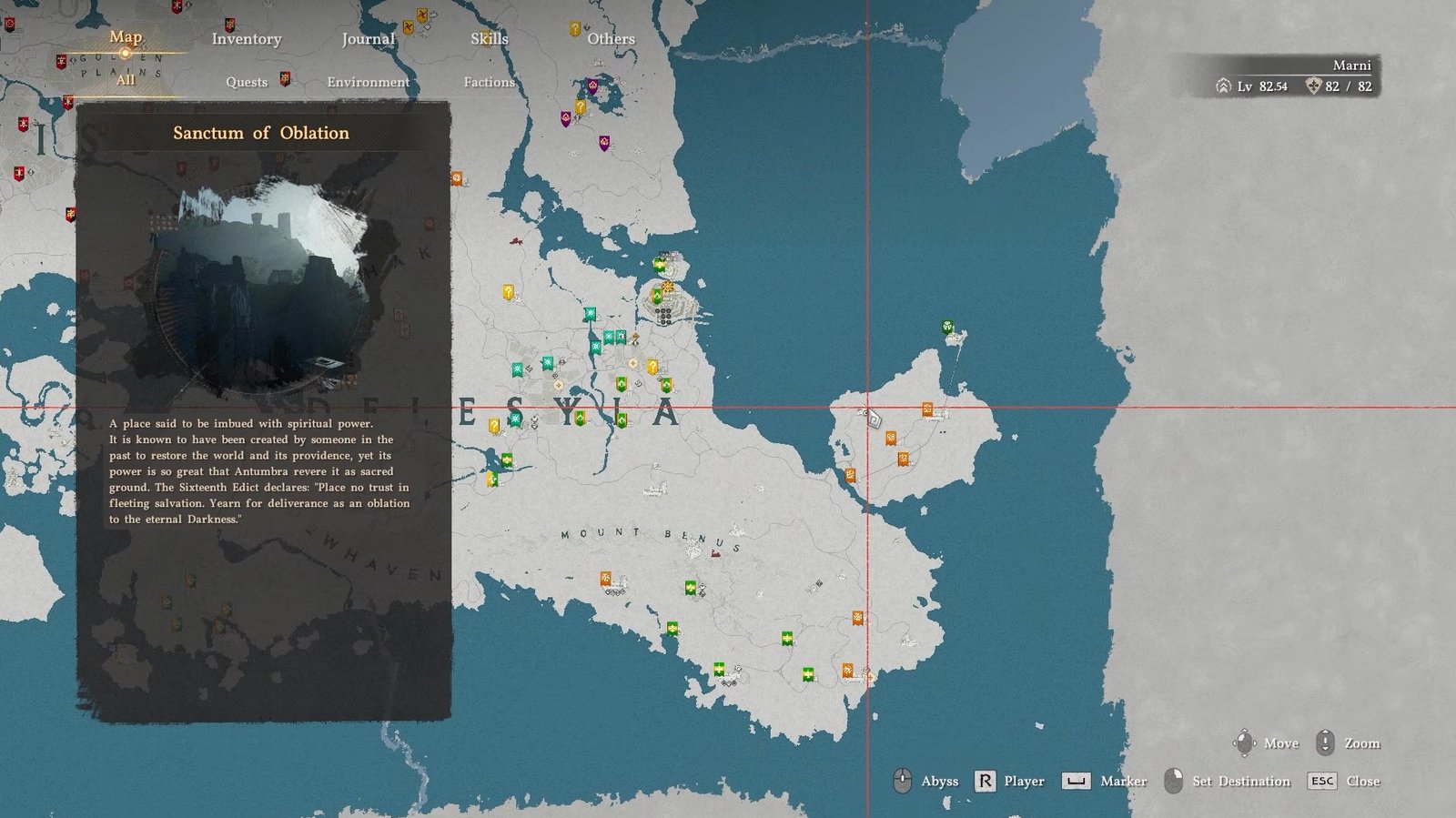Viewport: 1456px width, 818px height.
Task: Click the health icon beside 82 / 82
Action: click(1312, 86)
